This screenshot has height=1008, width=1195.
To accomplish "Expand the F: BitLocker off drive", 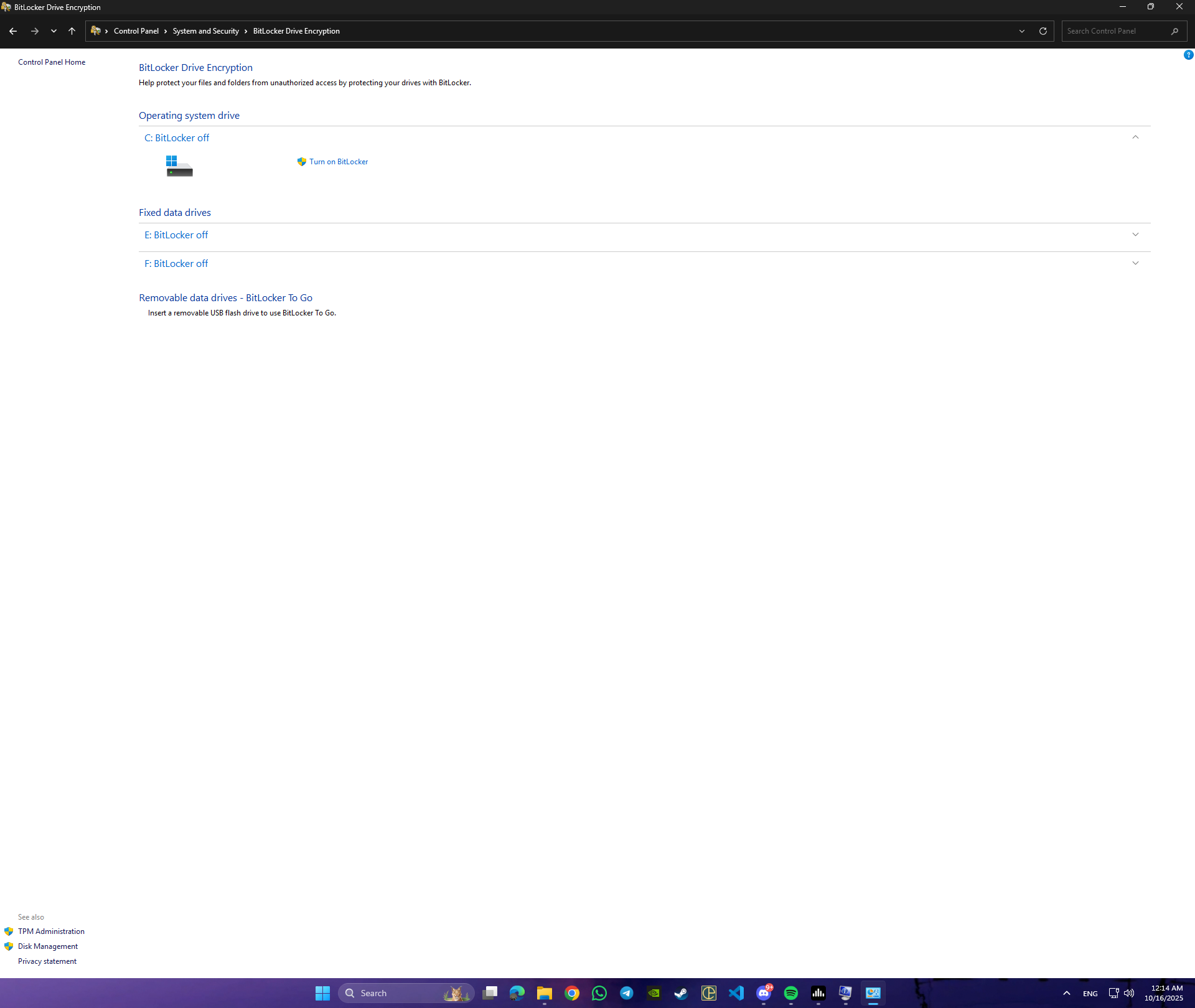I will (x=1135, y=263).
